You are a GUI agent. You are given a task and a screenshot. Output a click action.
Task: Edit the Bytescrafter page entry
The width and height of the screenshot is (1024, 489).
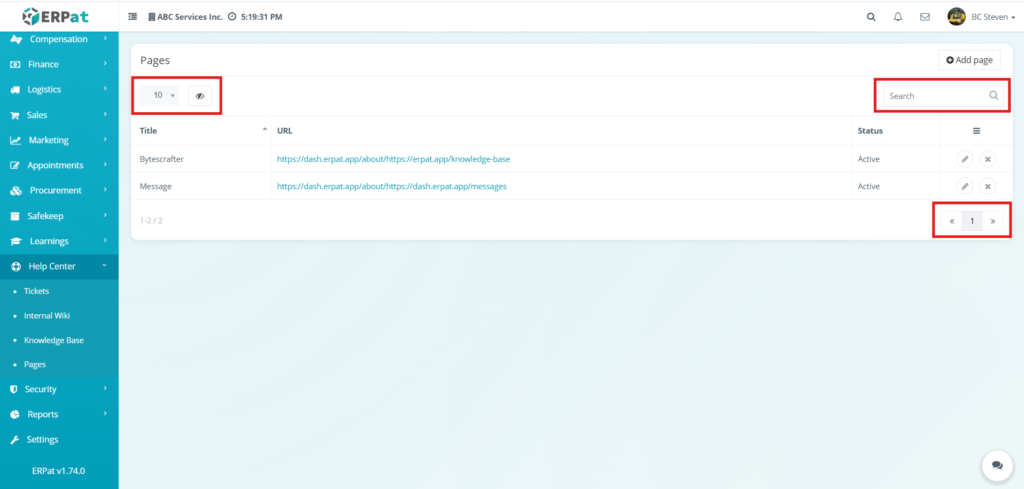click(965, 159)
